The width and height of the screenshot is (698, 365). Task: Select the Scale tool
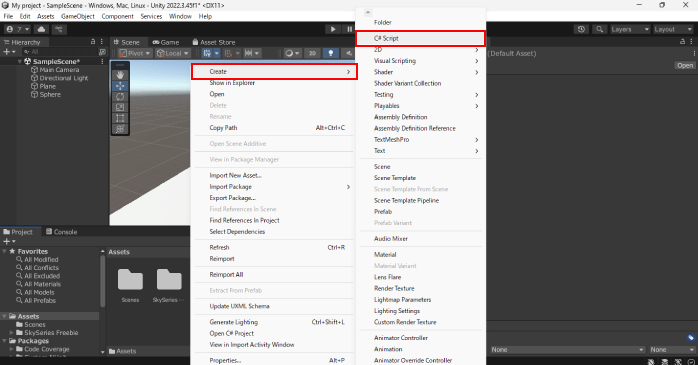pyautogui.click(x=120, y=107)
